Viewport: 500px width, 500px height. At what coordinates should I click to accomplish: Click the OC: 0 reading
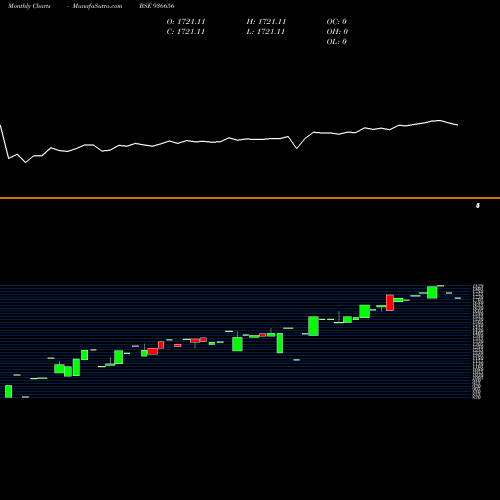[337, 22]
